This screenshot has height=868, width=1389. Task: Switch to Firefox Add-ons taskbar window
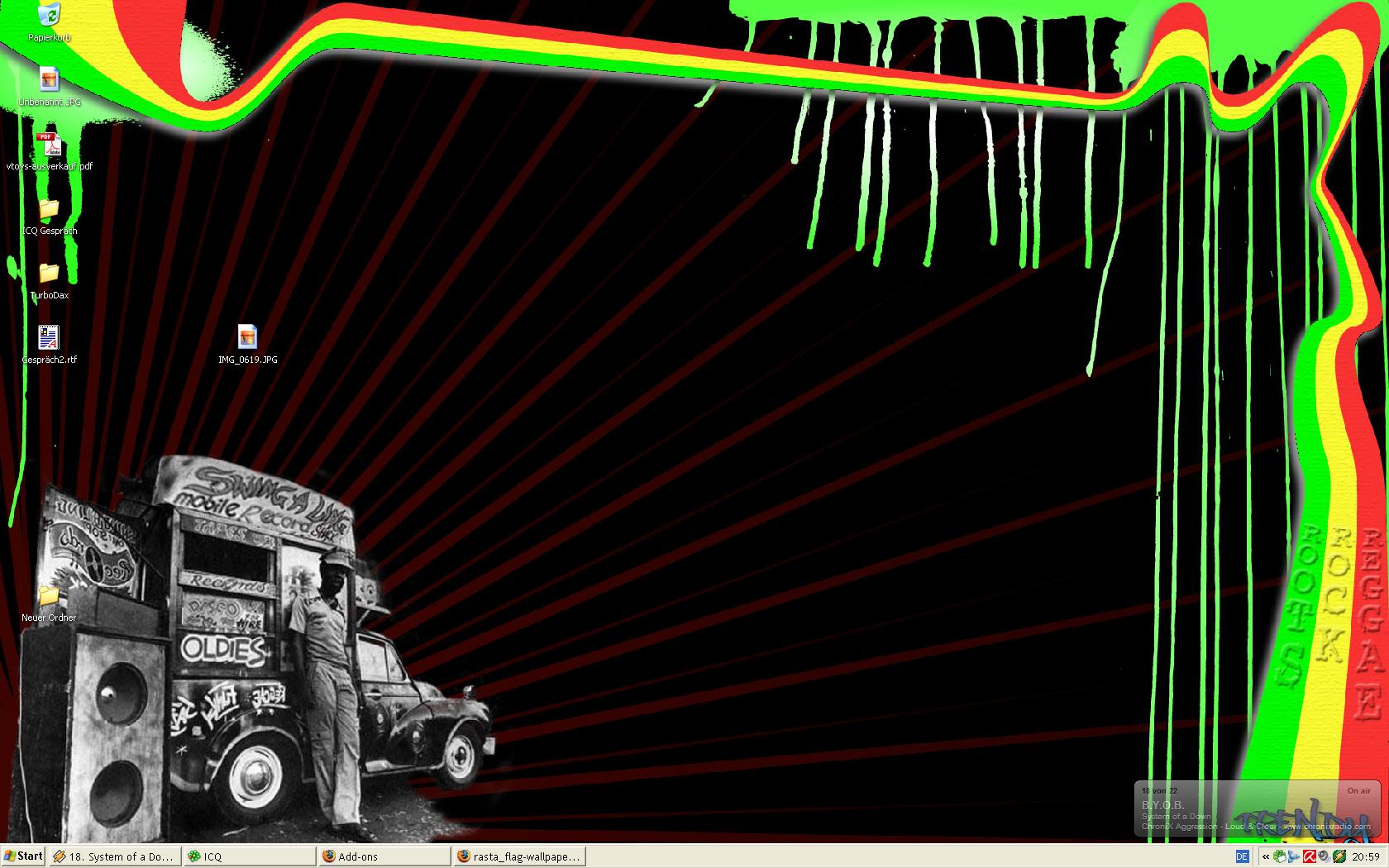coord(384,856)
